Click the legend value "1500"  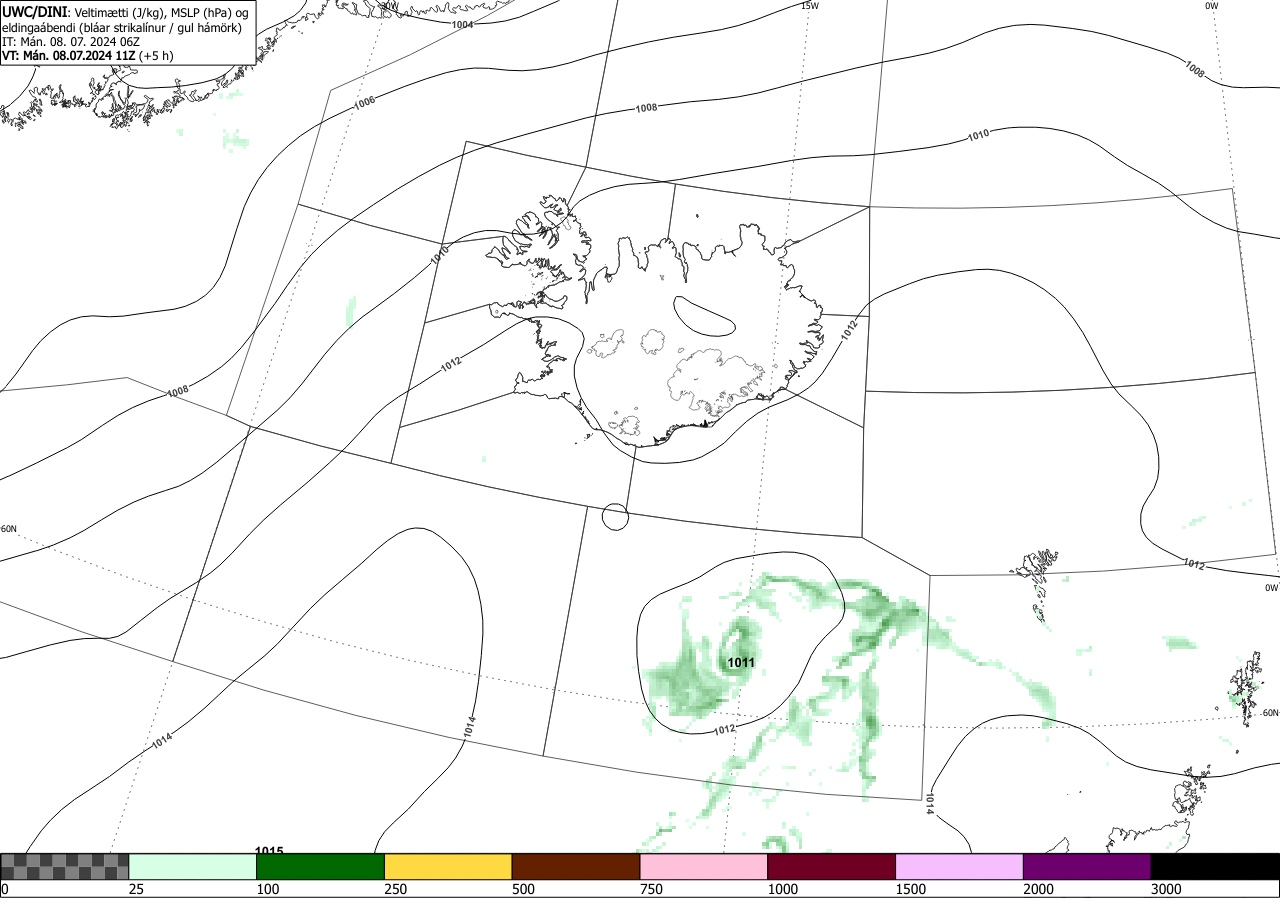911,889
